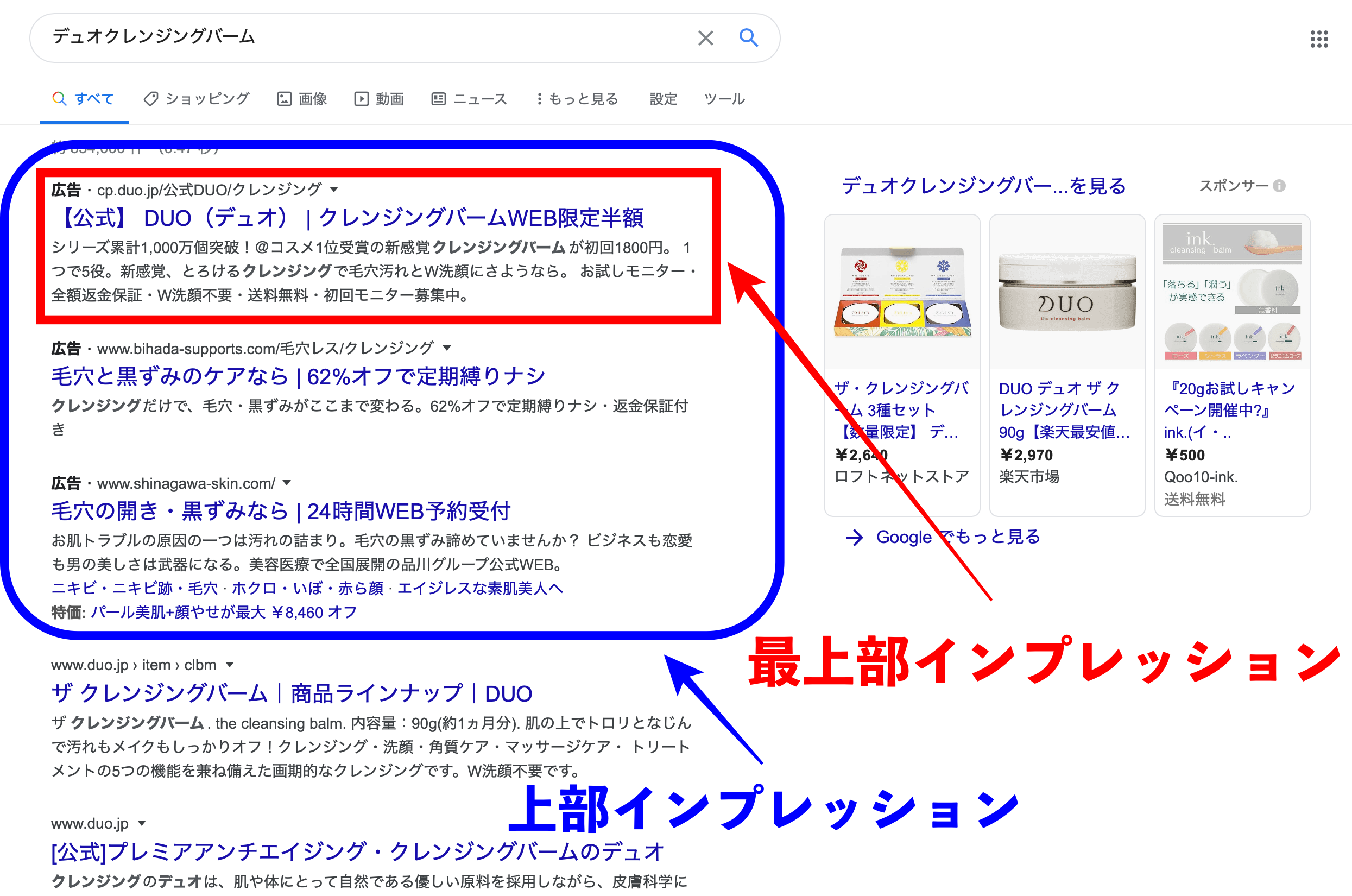The image size is (1352, 896).
Task: Click the blue search magnifier icon
Action: click(748, 37)
